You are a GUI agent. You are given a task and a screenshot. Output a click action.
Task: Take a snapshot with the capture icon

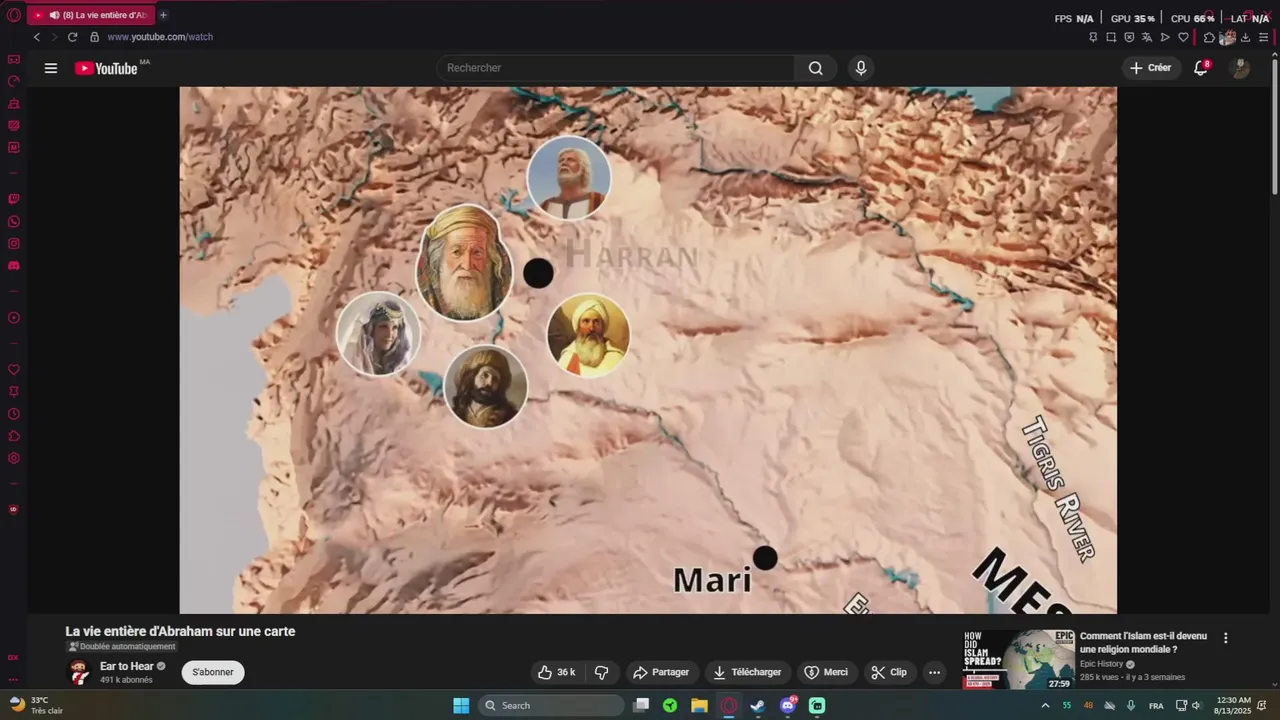tap(1111, 37)
